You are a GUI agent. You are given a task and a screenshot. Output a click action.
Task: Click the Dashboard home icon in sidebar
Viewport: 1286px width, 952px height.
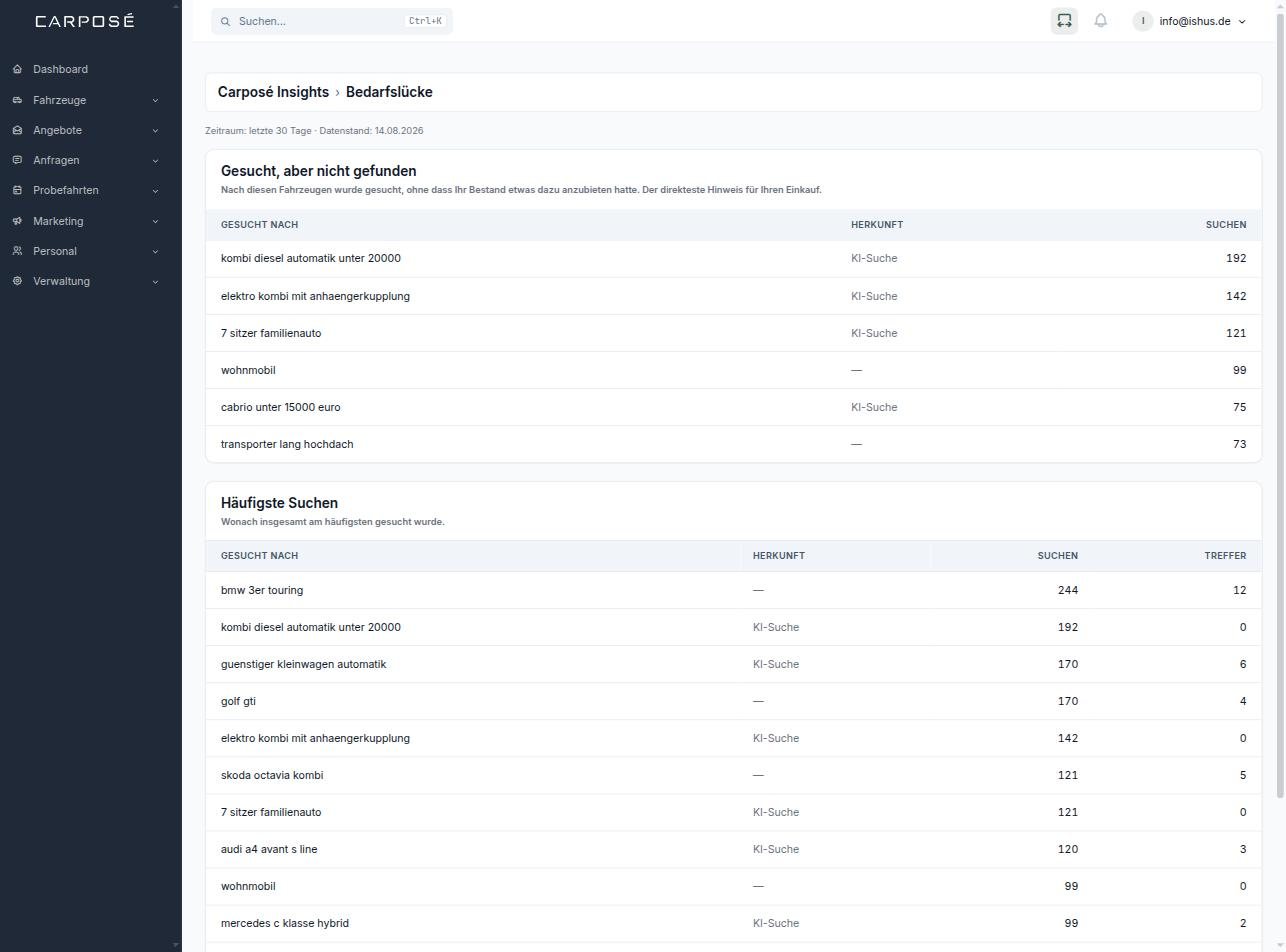(17, 69)
